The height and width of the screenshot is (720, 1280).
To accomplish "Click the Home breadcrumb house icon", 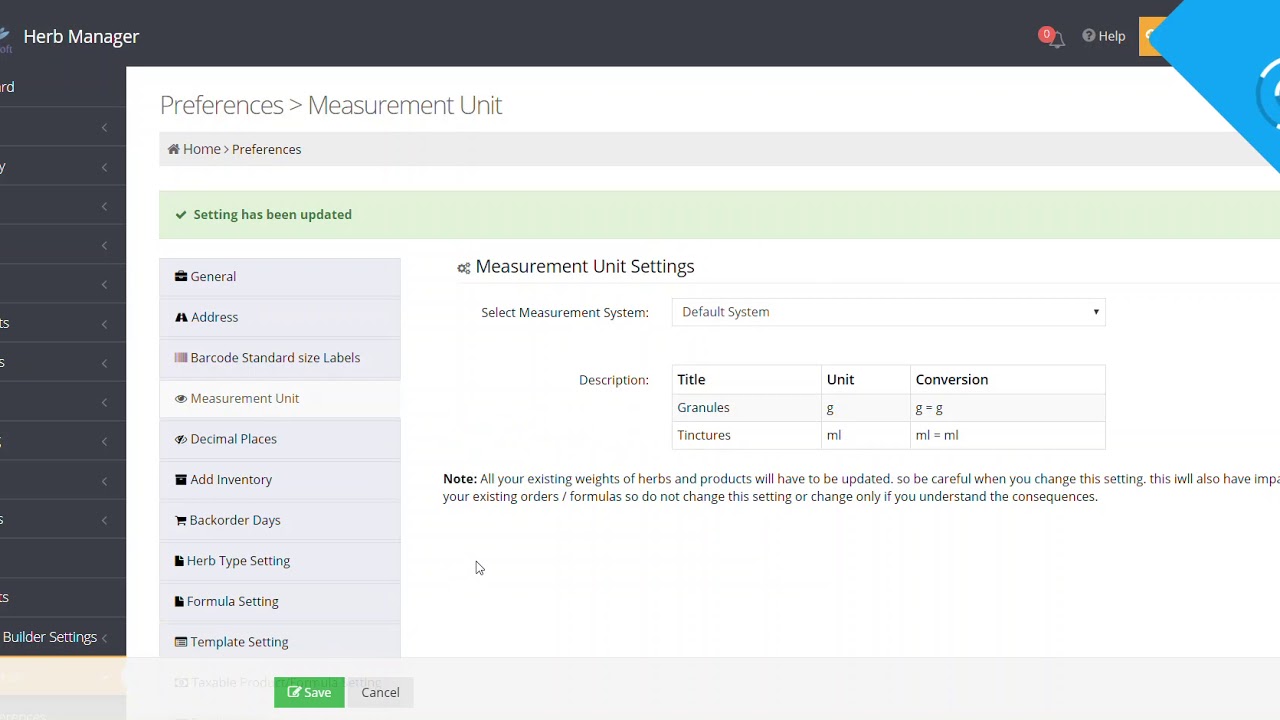I will [174, 149].
